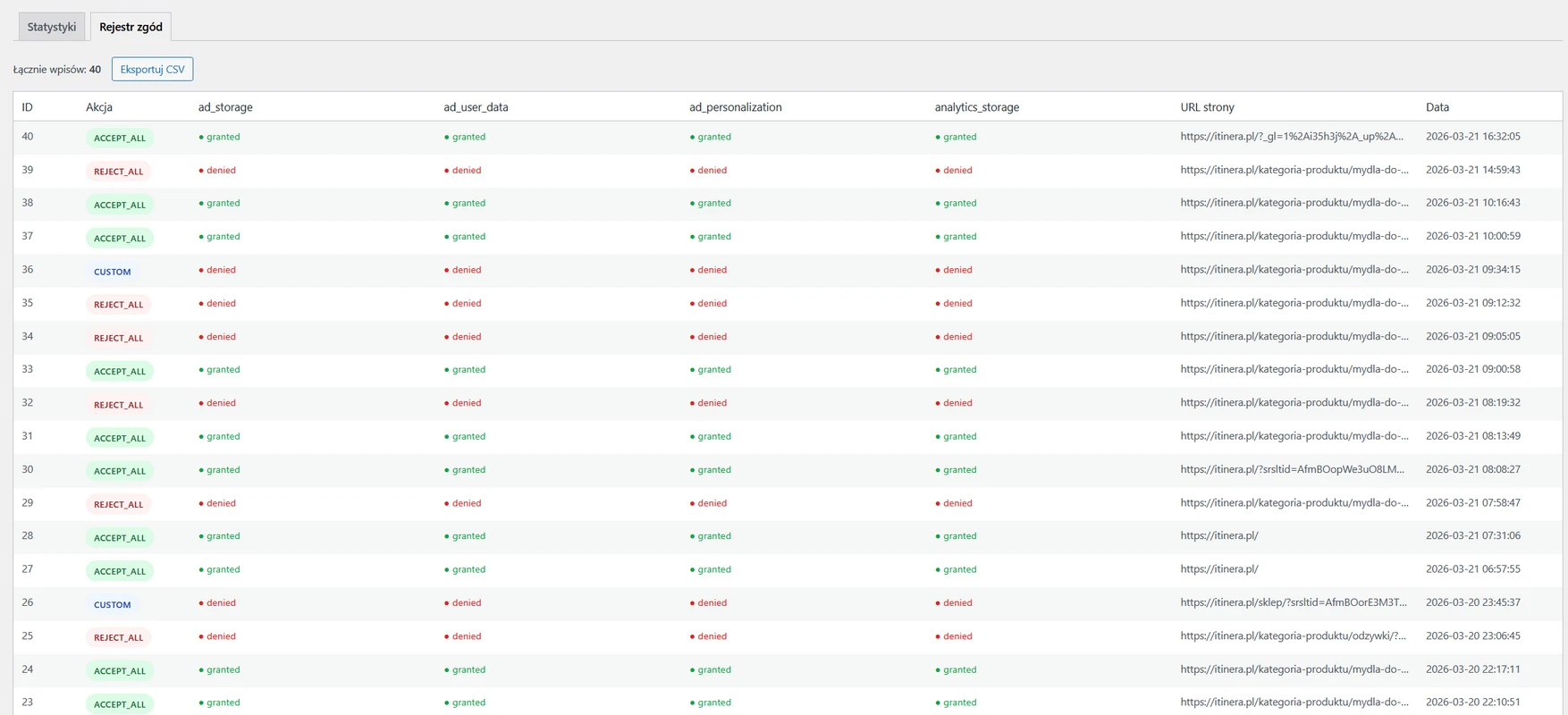The height and width of the screenshot is (715, 1568).
Task: Select the Rejestr zgód tab
Action: (131, 27)
